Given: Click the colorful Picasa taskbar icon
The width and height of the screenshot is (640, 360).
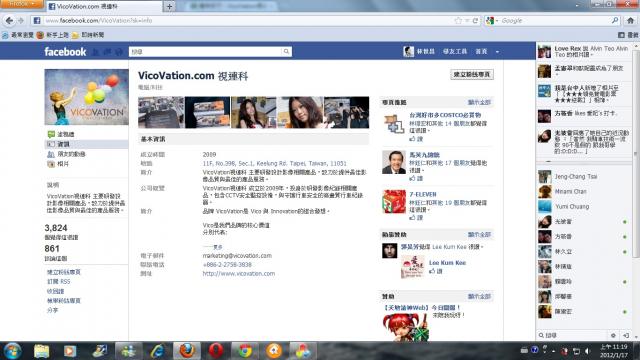Looking at the screenshot, I should (x=302, y=351).
